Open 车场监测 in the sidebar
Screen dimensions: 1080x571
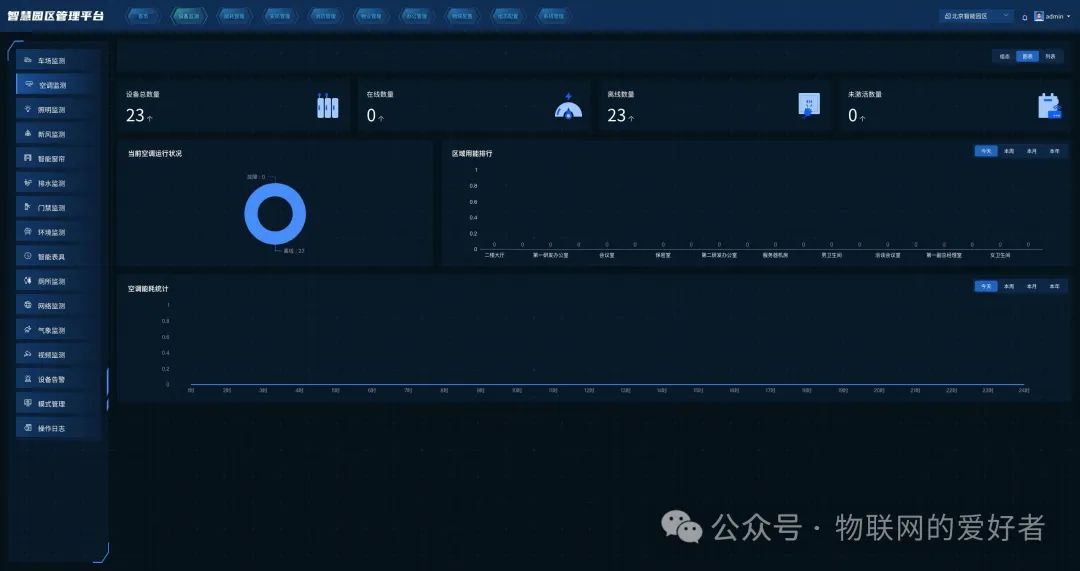60,61
